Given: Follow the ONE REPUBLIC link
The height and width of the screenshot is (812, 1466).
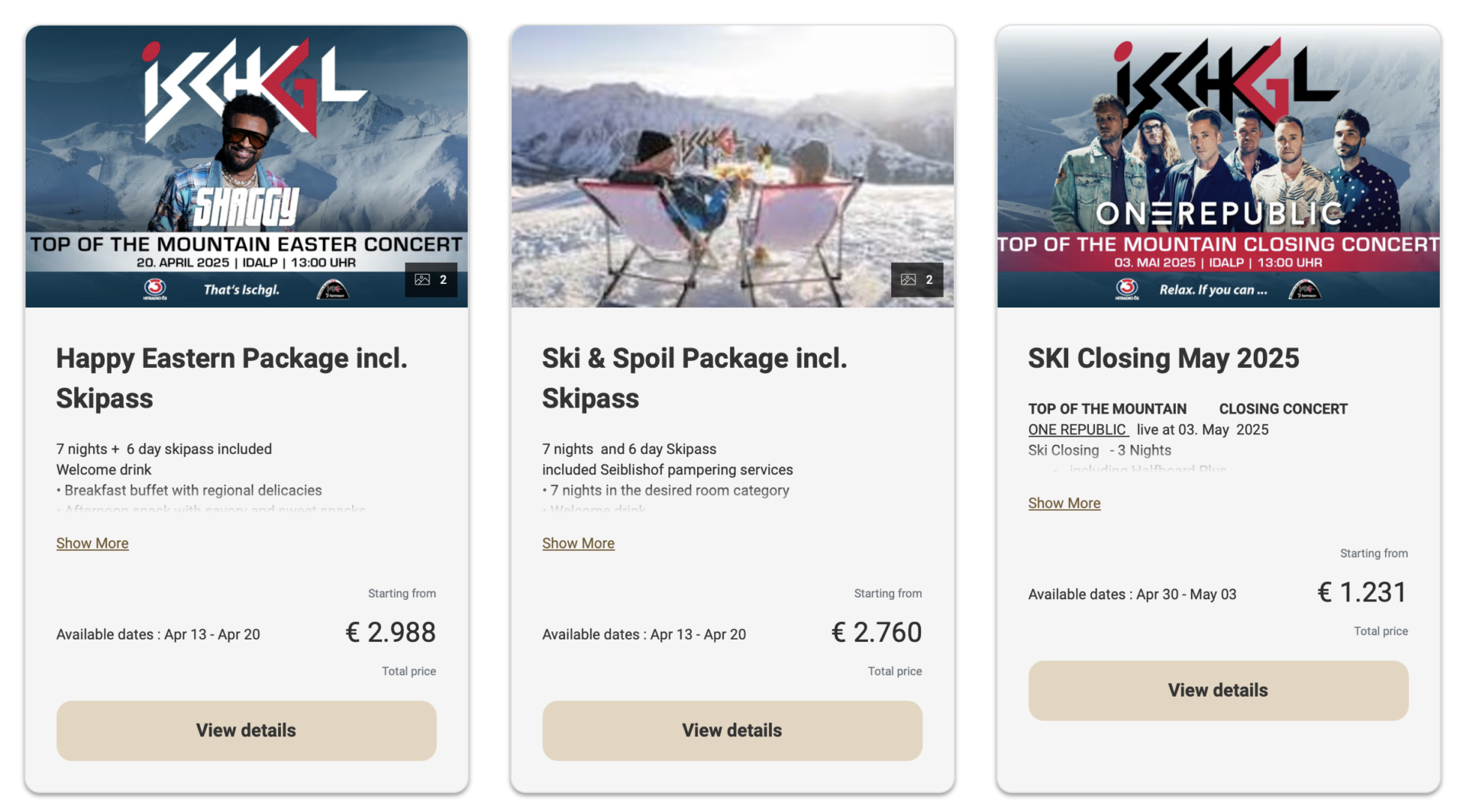Looking at the screenshot, I should tap(1077, 430).
